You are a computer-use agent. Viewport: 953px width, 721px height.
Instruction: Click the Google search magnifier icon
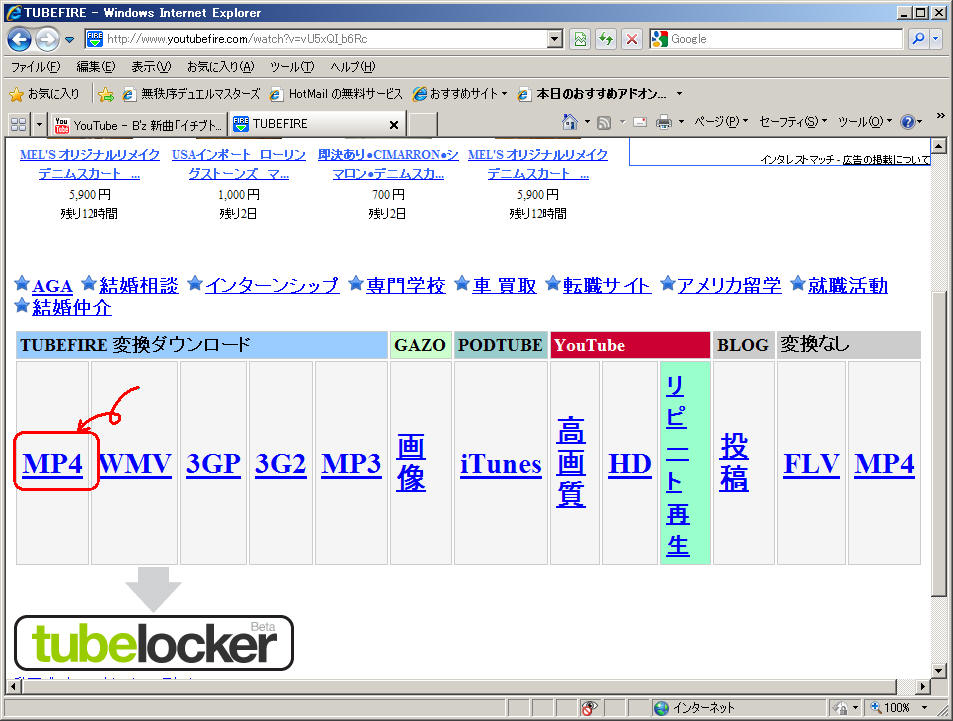(918, 39)
